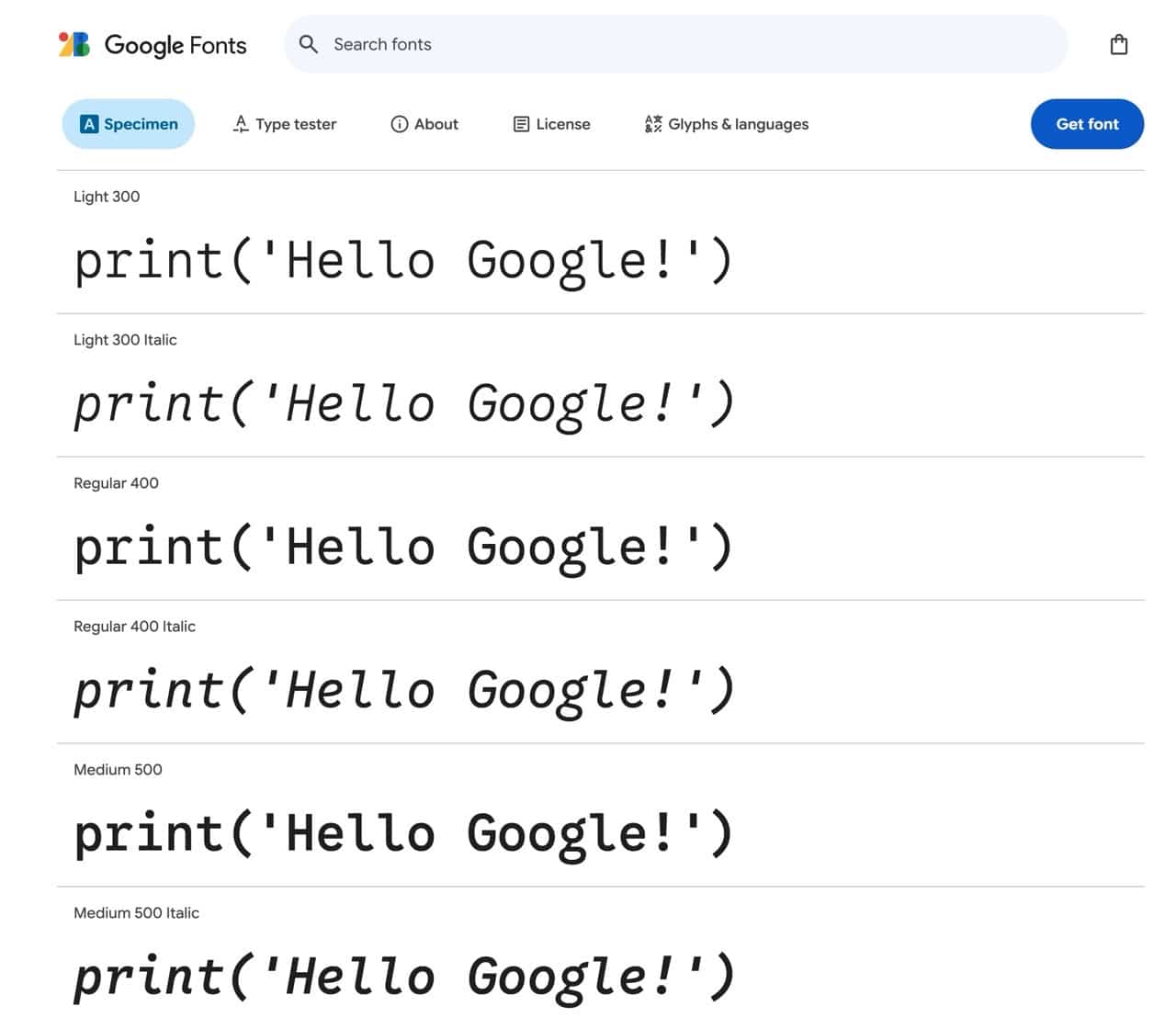This screenshot has height=1029, width=1176.
Task: Click the Regular 400 Italic label
Action: click(x=134, y=627)
